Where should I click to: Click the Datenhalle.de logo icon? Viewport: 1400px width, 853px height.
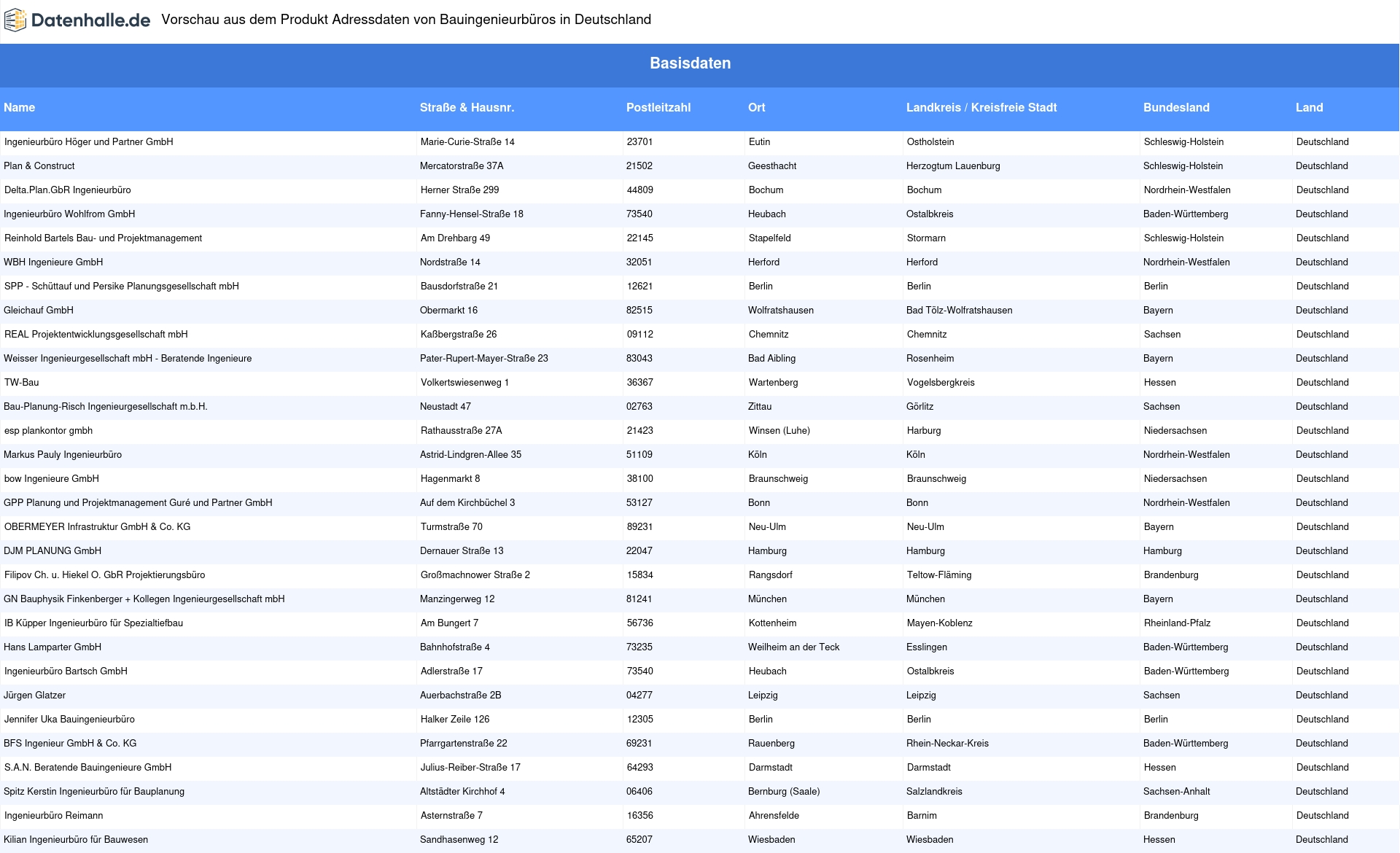[15, 20]
